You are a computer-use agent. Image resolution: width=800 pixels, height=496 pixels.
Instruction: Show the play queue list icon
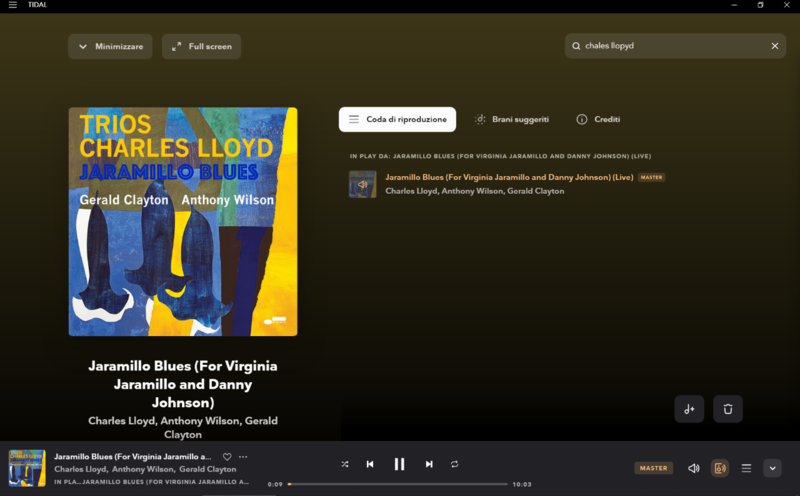[746, 468]
